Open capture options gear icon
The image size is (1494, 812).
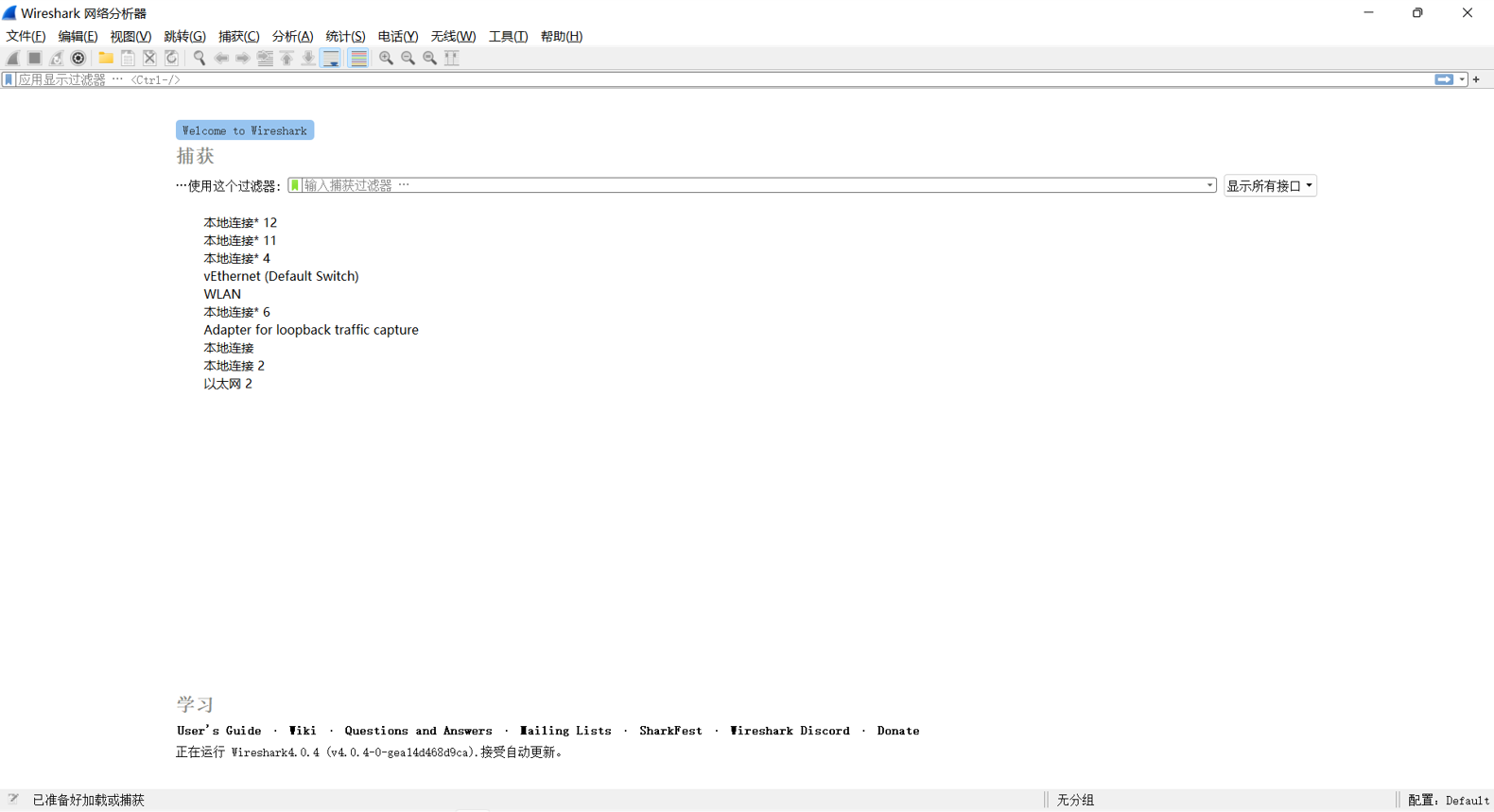coord(78,58)
